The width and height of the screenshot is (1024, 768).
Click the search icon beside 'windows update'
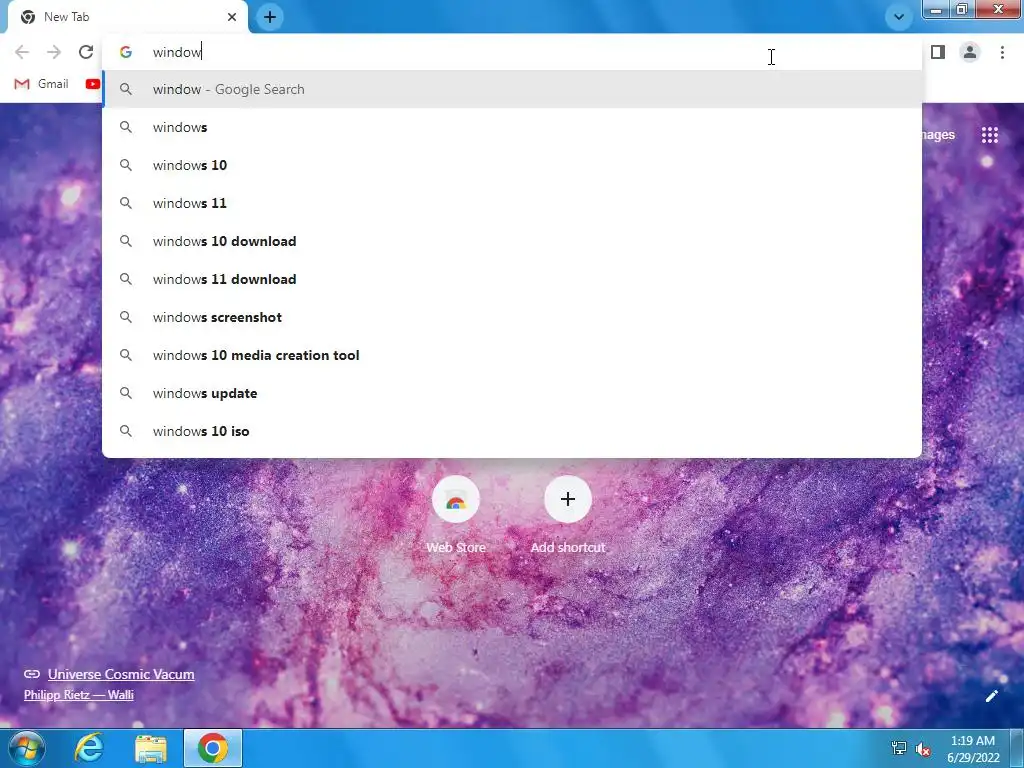pos(125,393)
